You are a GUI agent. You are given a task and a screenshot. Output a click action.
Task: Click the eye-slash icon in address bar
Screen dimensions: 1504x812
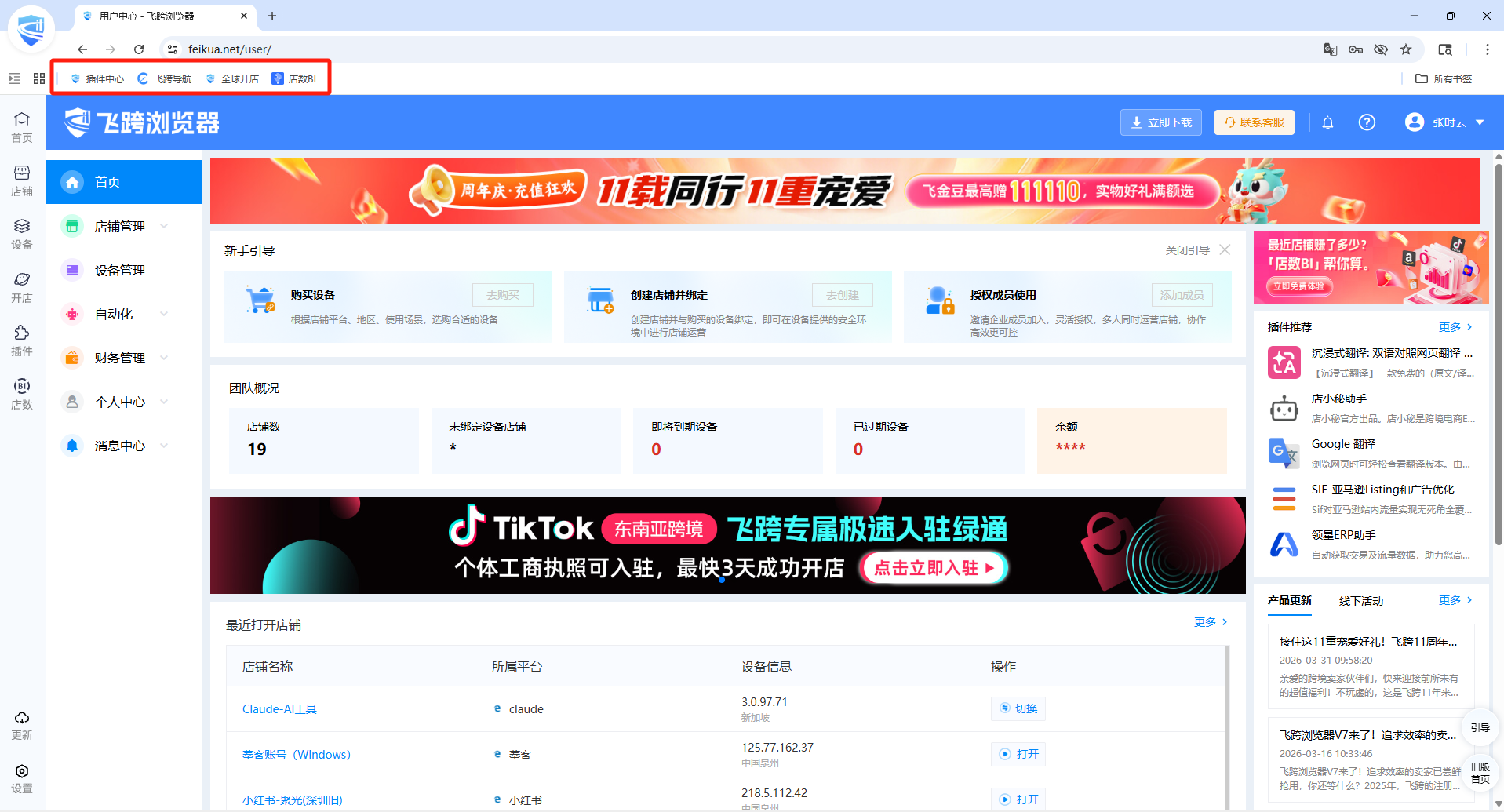[x=1381, y=49]
